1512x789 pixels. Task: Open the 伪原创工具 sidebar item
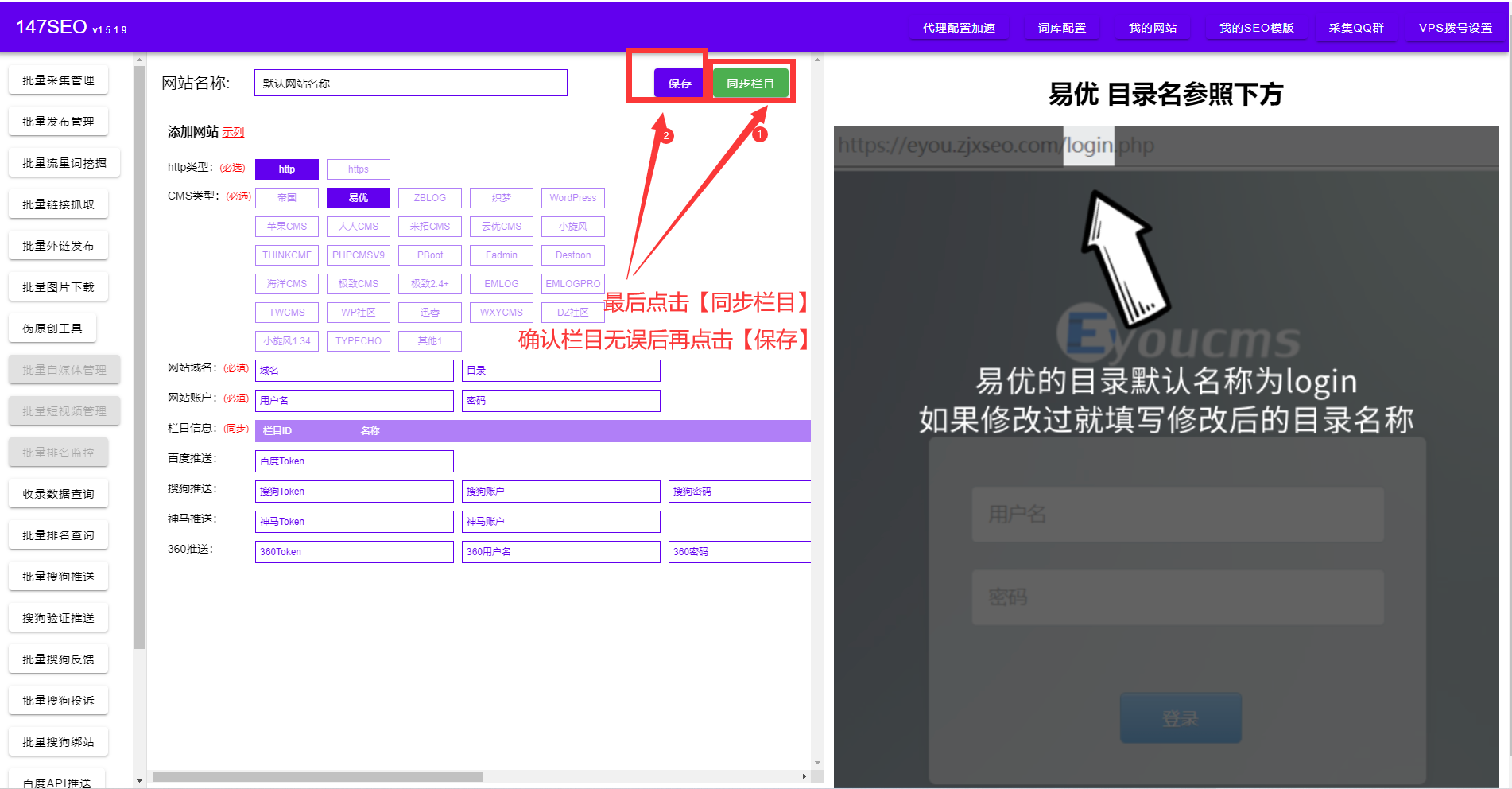click(52, 328)
